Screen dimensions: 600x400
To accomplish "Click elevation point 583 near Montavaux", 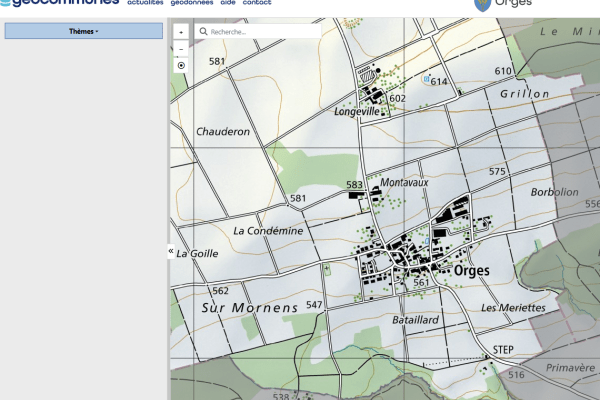I will (354, 185).
